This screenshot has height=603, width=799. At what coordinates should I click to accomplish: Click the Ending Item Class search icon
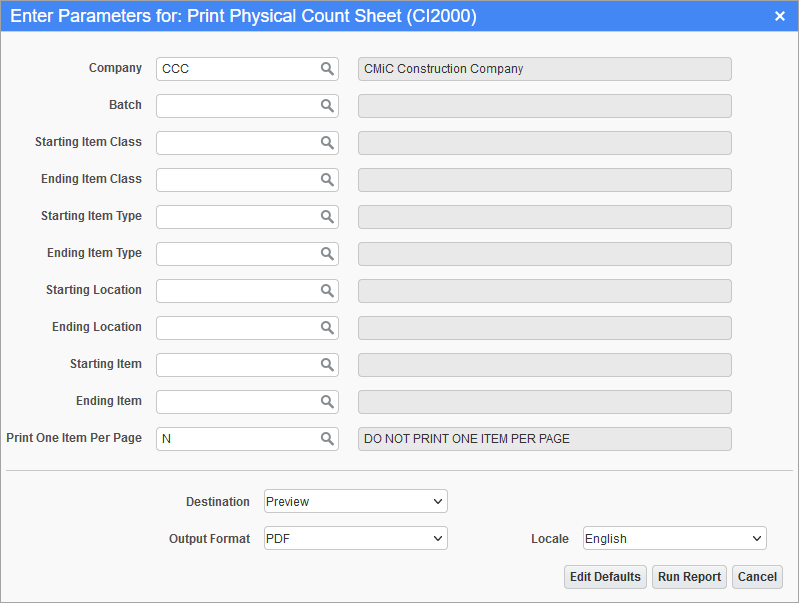coord(327,180)
